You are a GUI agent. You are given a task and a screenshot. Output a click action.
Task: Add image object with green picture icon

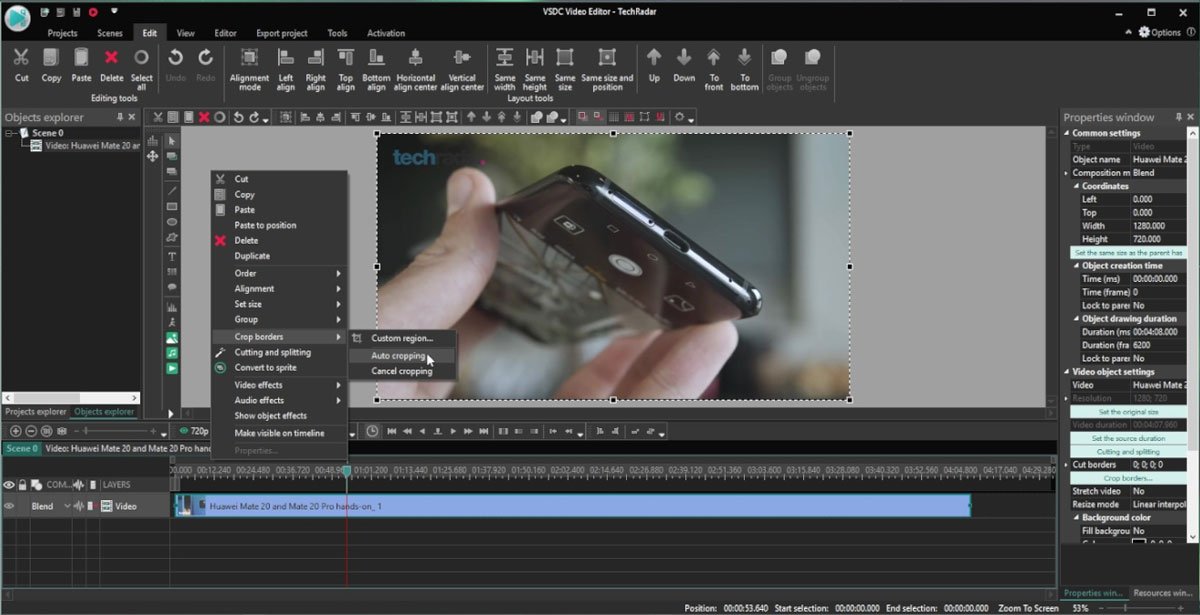click(x=172, y=338)
